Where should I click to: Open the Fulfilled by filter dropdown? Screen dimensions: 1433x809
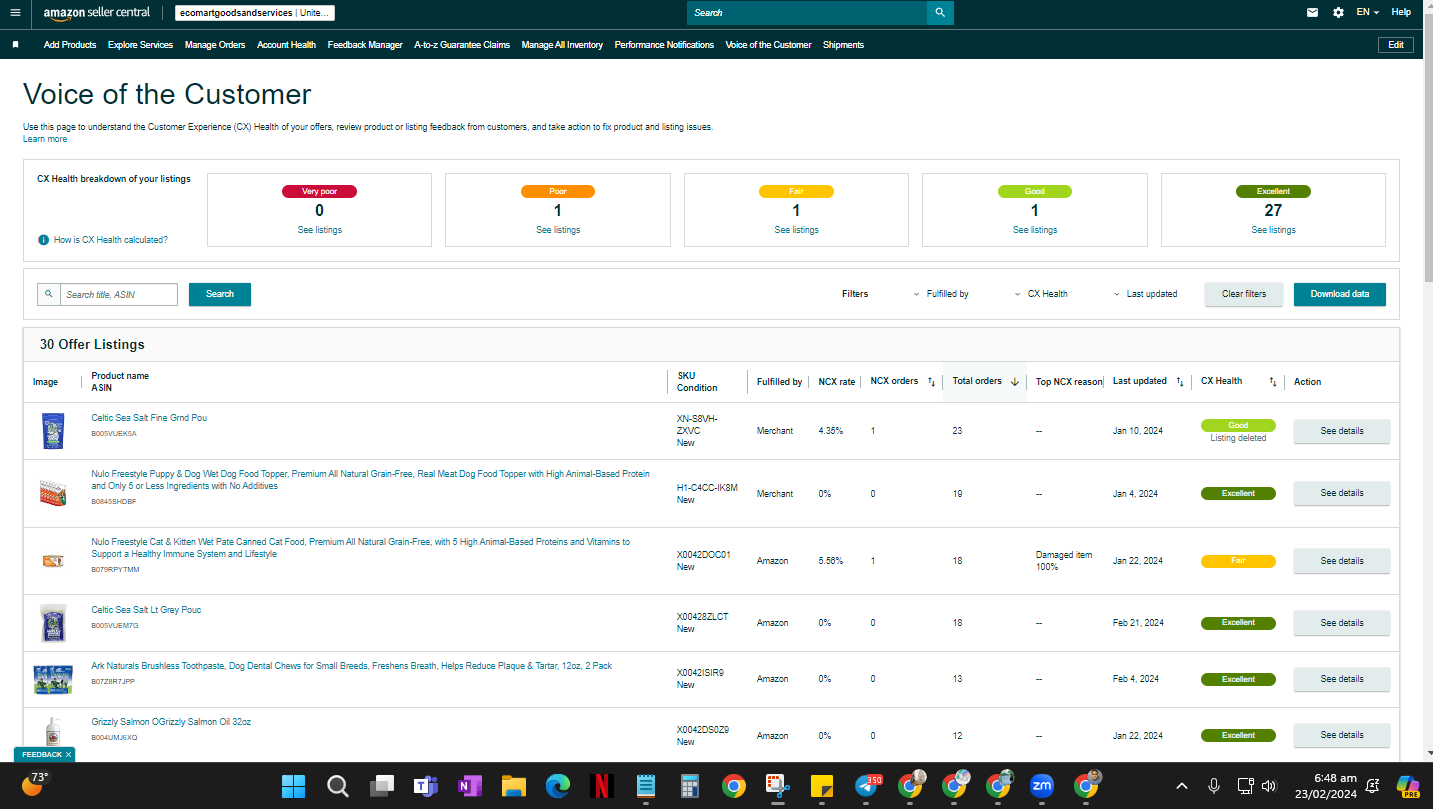(x=941, y=294)
